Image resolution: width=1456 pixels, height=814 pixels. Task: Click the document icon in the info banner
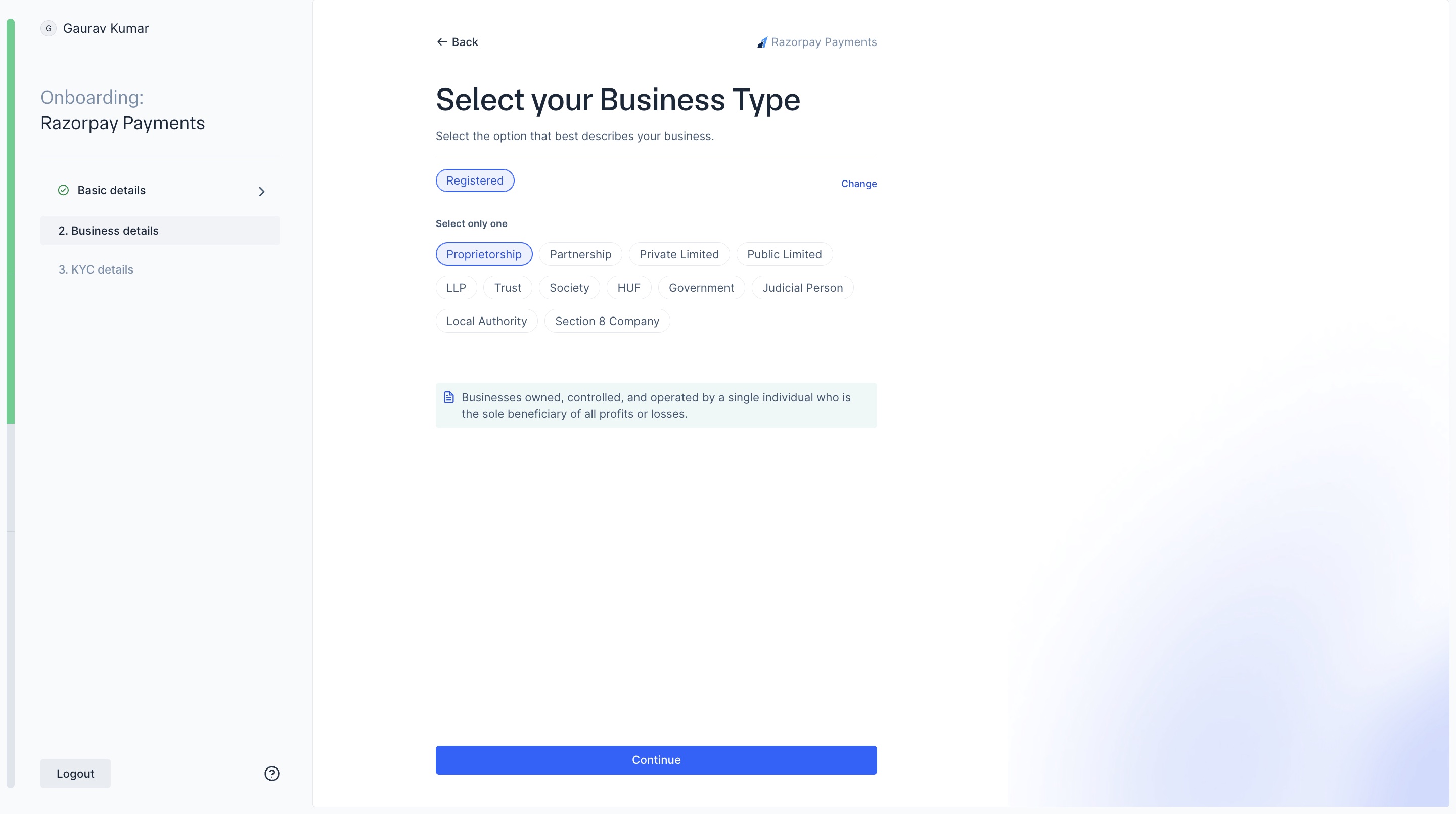(448, 397)
